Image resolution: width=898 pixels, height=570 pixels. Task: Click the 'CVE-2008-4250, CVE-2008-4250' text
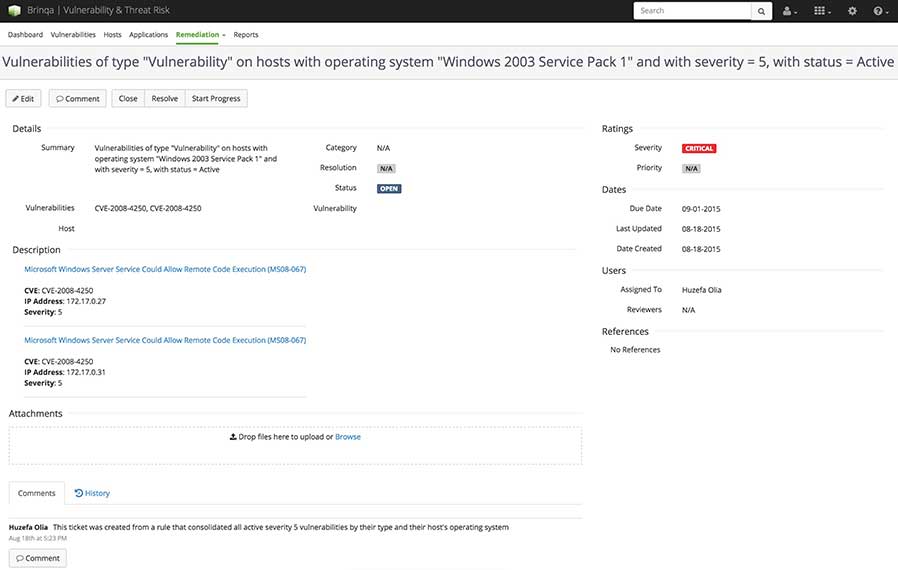[148, 209]
